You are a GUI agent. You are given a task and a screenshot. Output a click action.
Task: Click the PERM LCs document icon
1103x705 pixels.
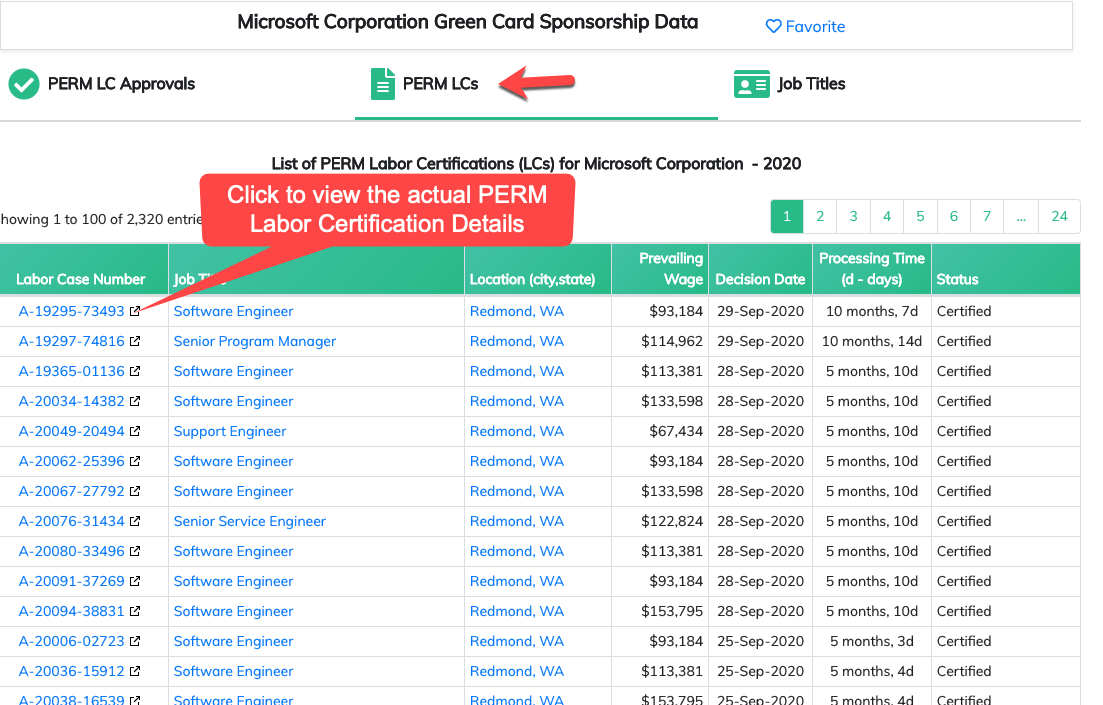click(x=383, y=84)
